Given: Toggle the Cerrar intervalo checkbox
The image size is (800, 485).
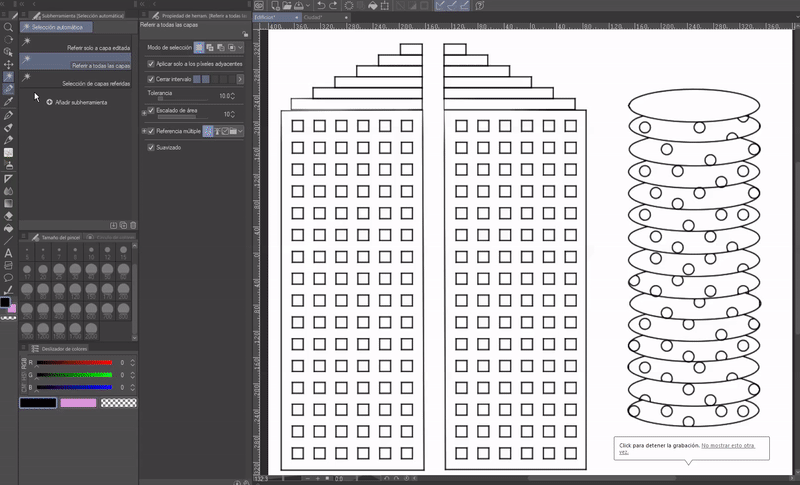Looking at the screenshot, I should (x=151, y=78).
